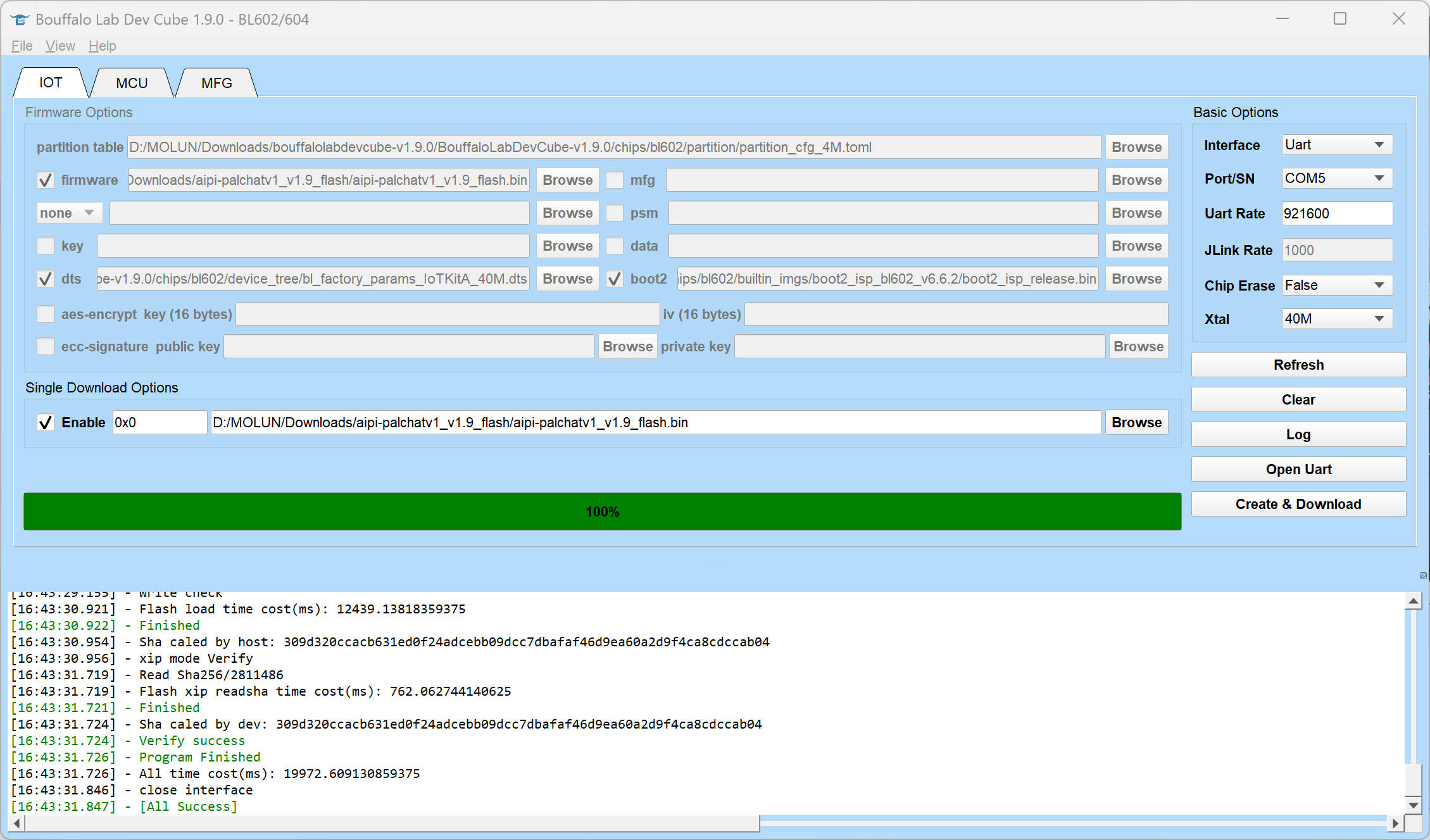Image resolution: width=1430 pixels, height=840 pixels.
Task: Switch to the MFG tab
Action: [x=216, y=83]
